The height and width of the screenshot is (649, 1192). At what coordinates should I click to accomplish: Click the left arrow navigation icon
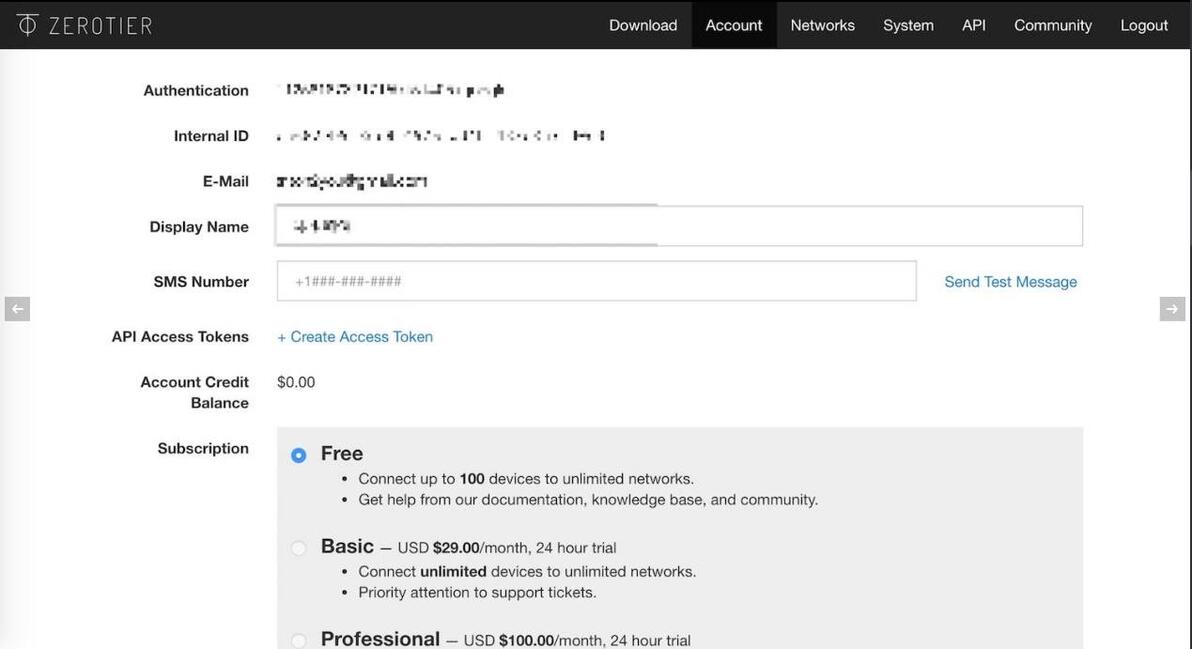pos(17,309)
